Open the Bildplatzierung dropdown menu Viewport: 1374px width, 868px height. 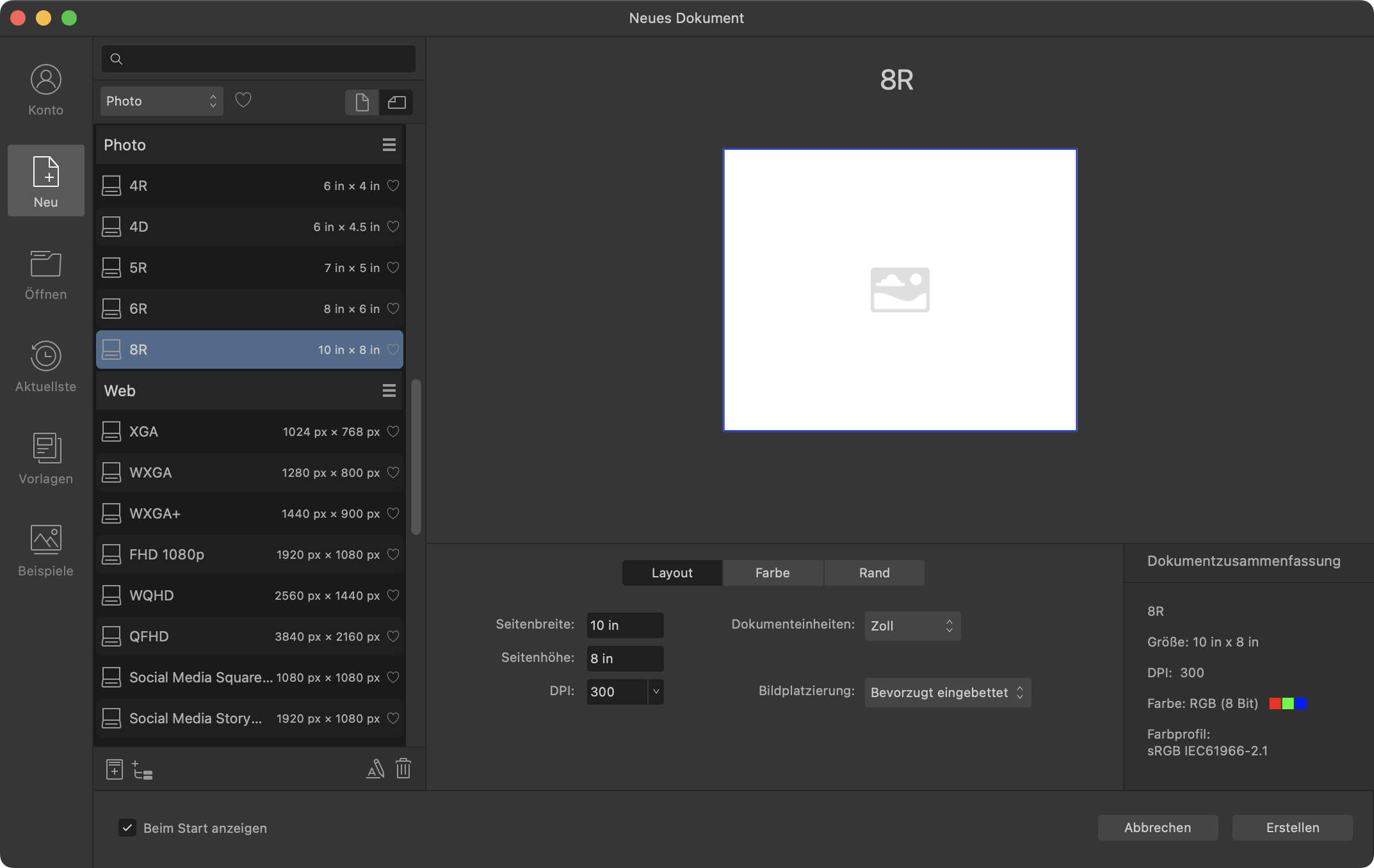(x=944, y=691)
